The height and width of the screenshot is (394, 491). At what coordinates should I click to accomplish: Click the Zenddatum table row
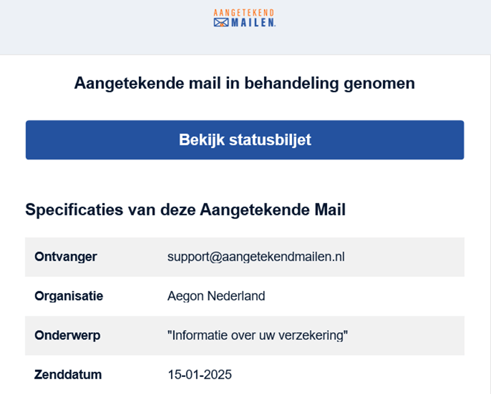click(x=245, y=375)
